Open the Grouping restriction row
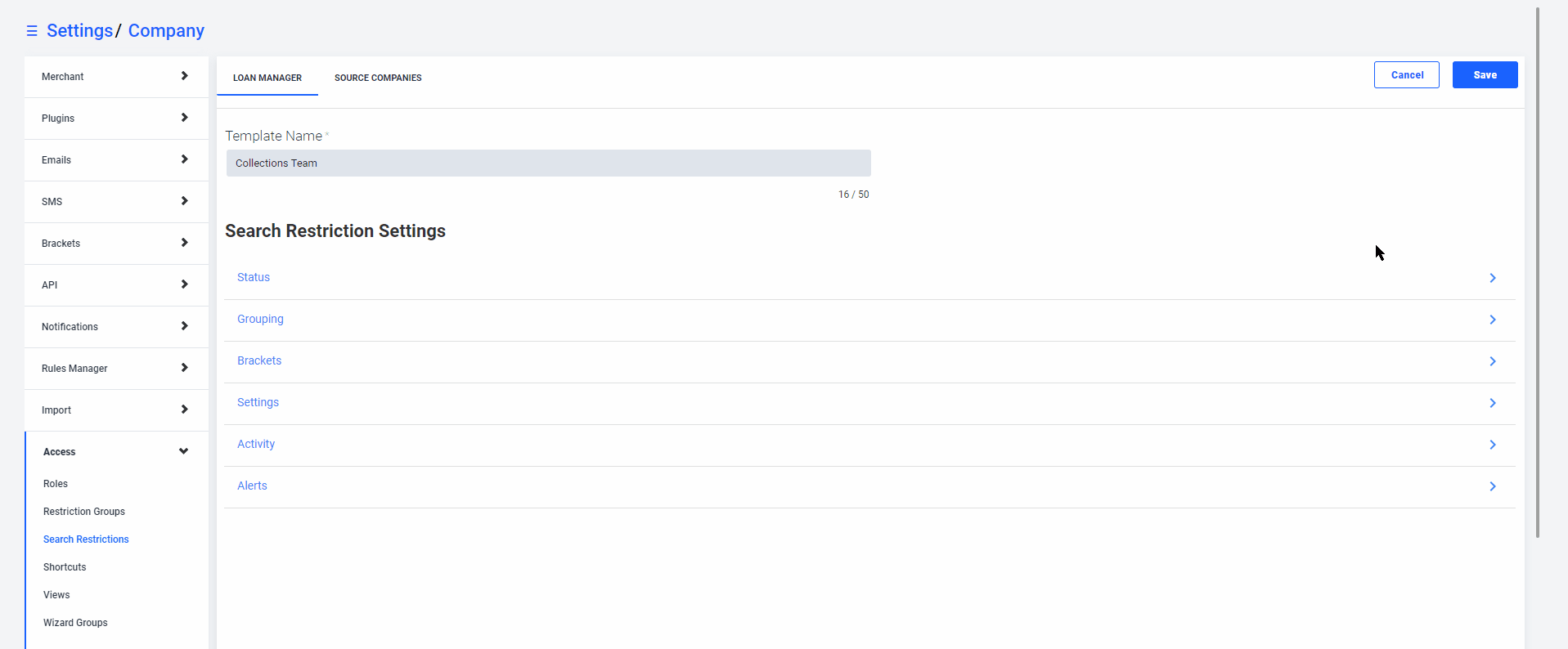The height and width of the screenshot is (649, 1568). click(x=869, y=320)
